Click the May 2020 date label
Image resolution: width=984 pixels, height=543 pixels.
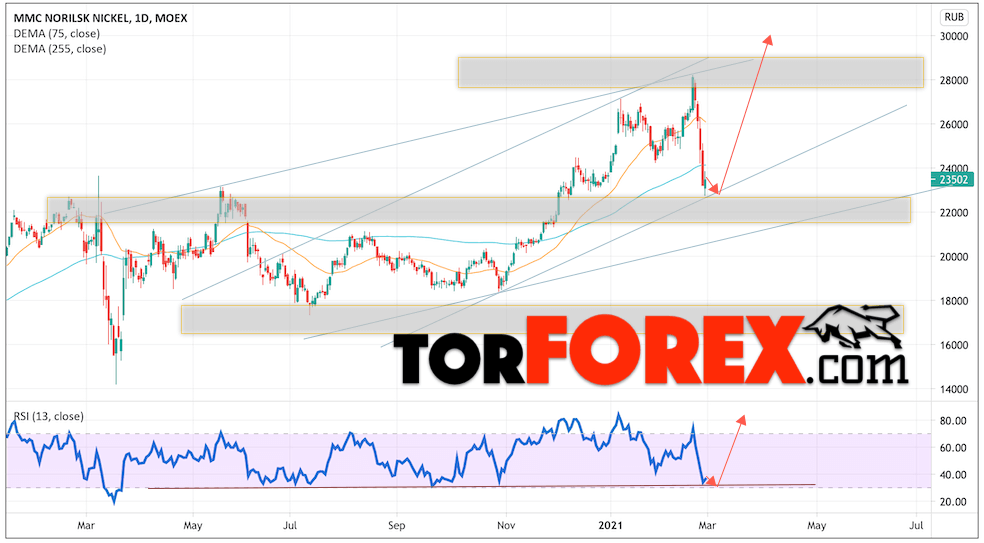point(193,525)
